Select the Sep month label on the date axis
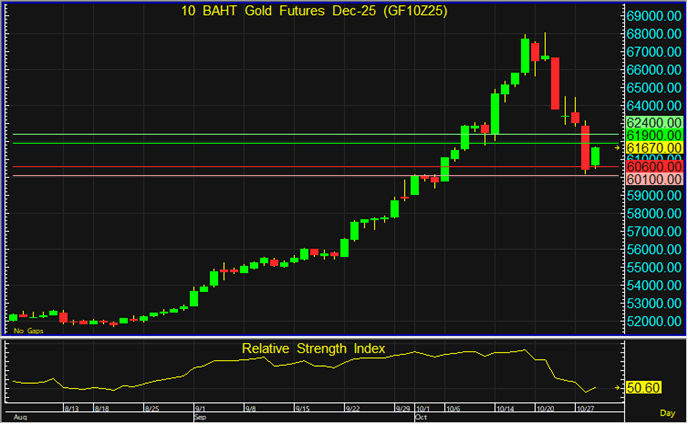 click(x=202, y=417)
